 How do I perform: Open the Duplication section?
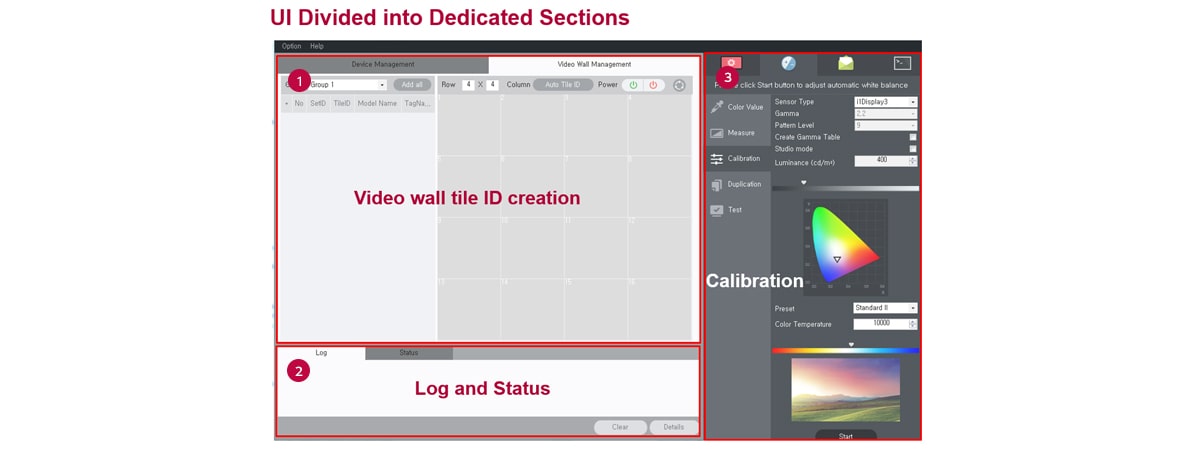[x=717, y=185]
